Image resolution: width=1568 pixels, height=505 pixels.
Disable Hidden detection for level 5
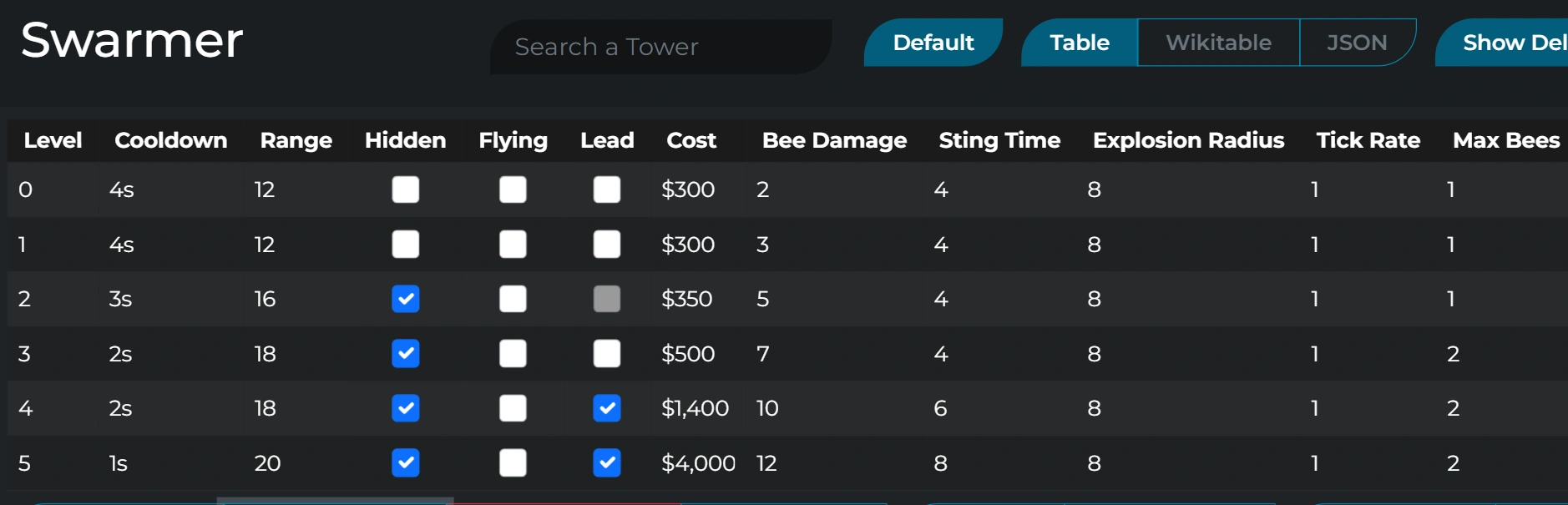coord(406,462)
